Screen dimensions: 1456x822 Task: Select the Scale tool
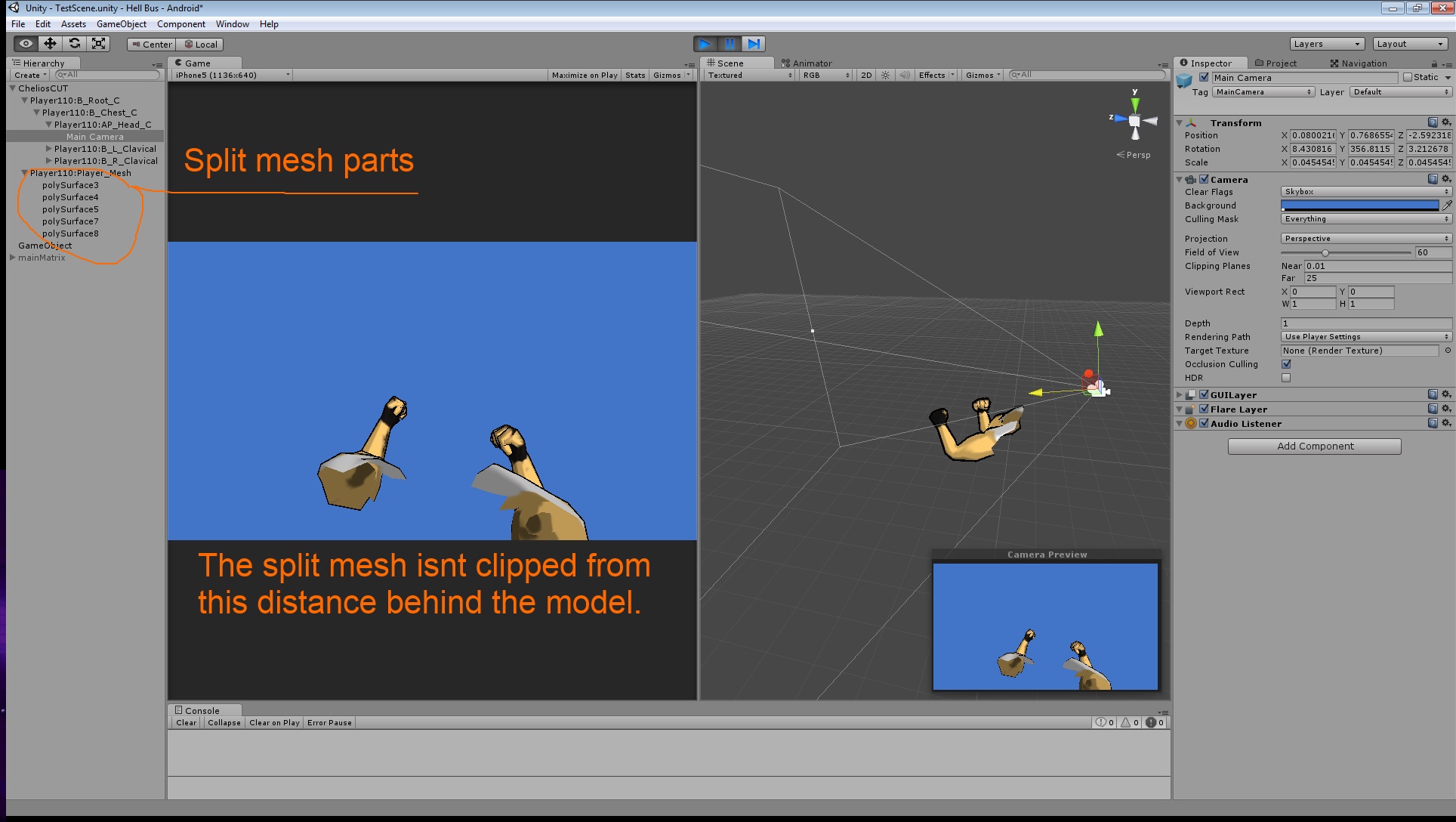point(98,44)
